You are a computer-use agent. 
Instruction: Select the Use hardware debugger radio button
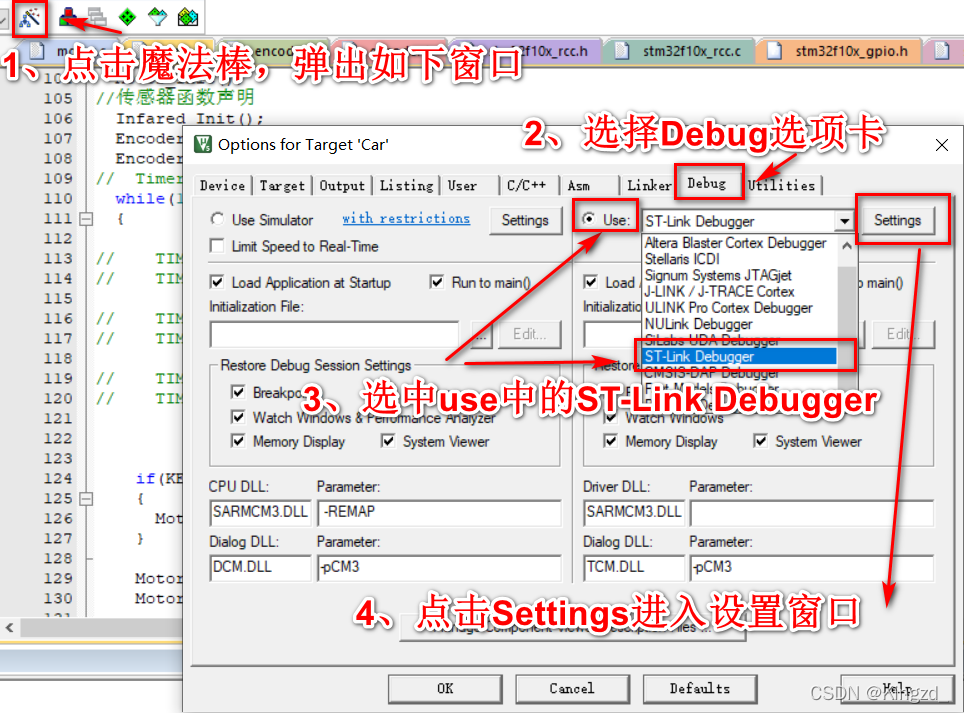tap(589, 219)
